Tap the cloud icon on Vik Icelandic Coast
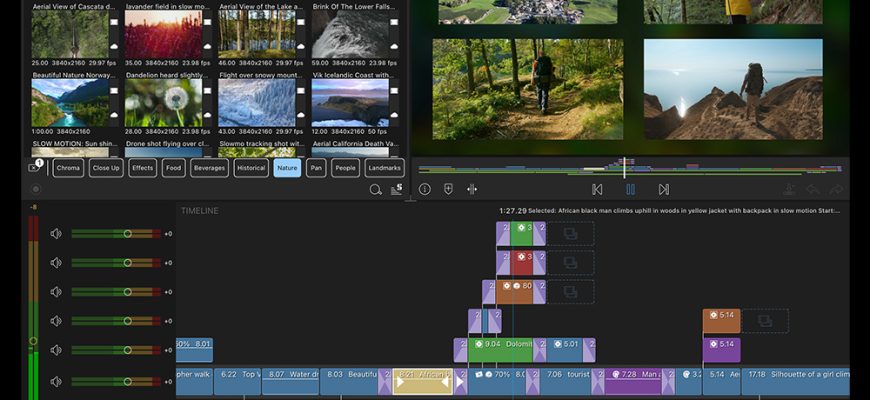 [x=394, y=115]
